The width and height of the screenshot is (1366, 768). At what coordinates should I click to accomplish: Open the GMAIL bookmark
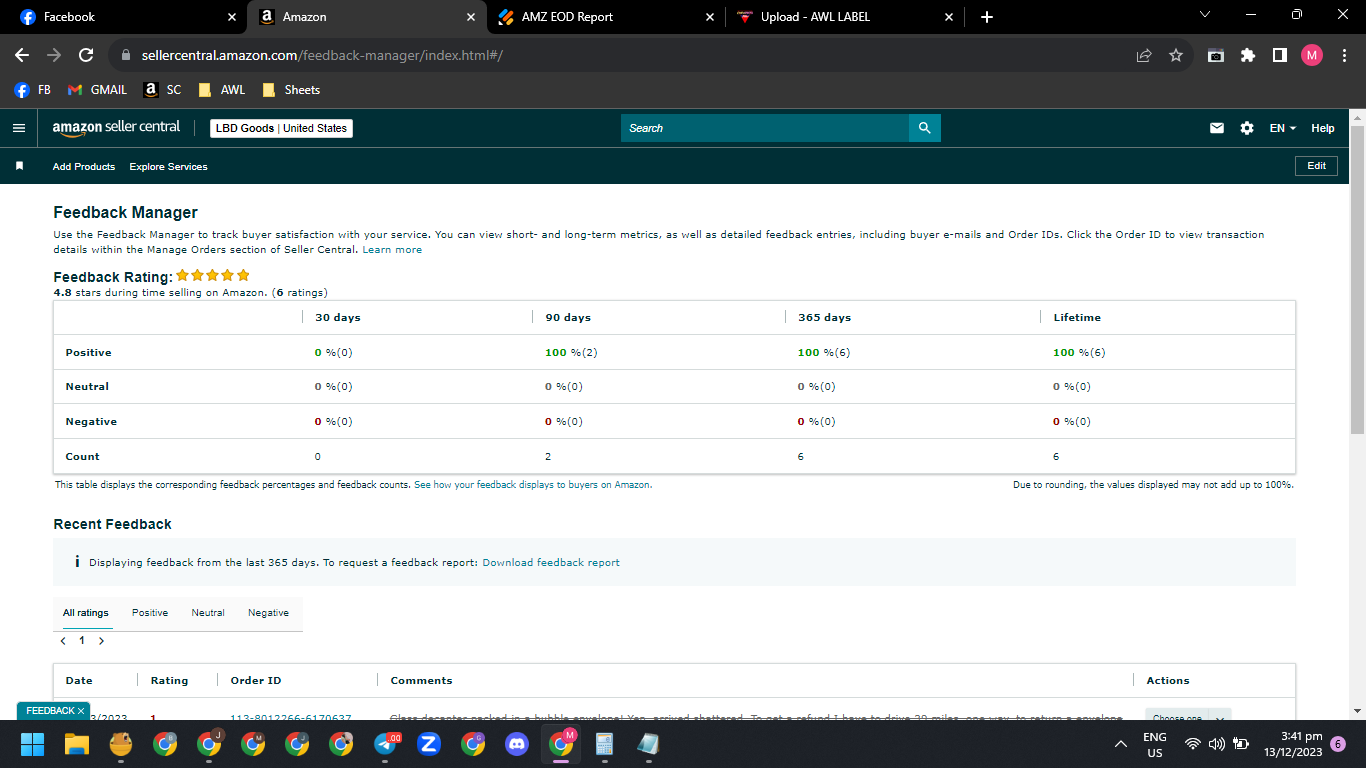97,90
